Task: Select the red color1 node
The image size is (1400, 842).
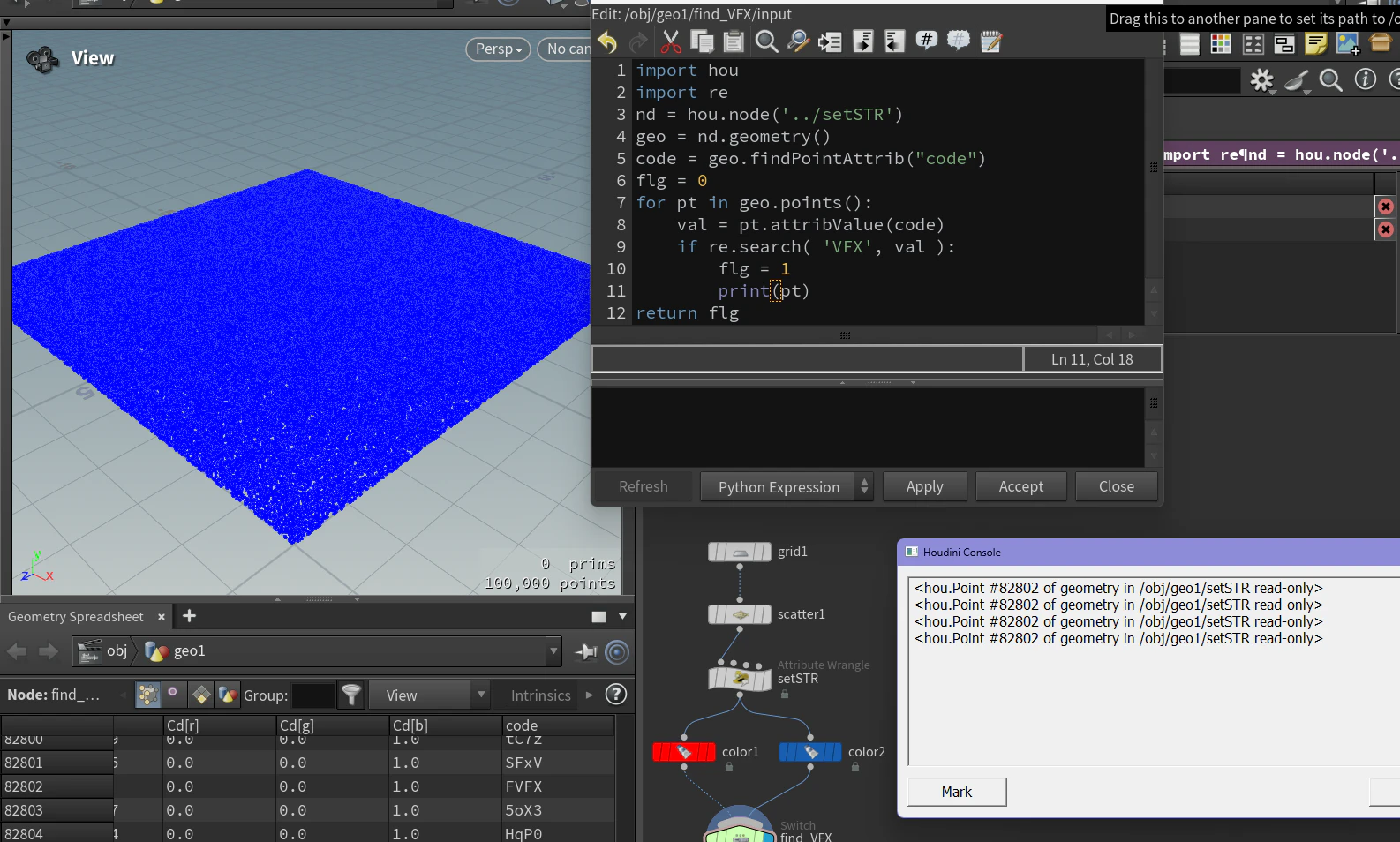Action: (x=684, y=752)
